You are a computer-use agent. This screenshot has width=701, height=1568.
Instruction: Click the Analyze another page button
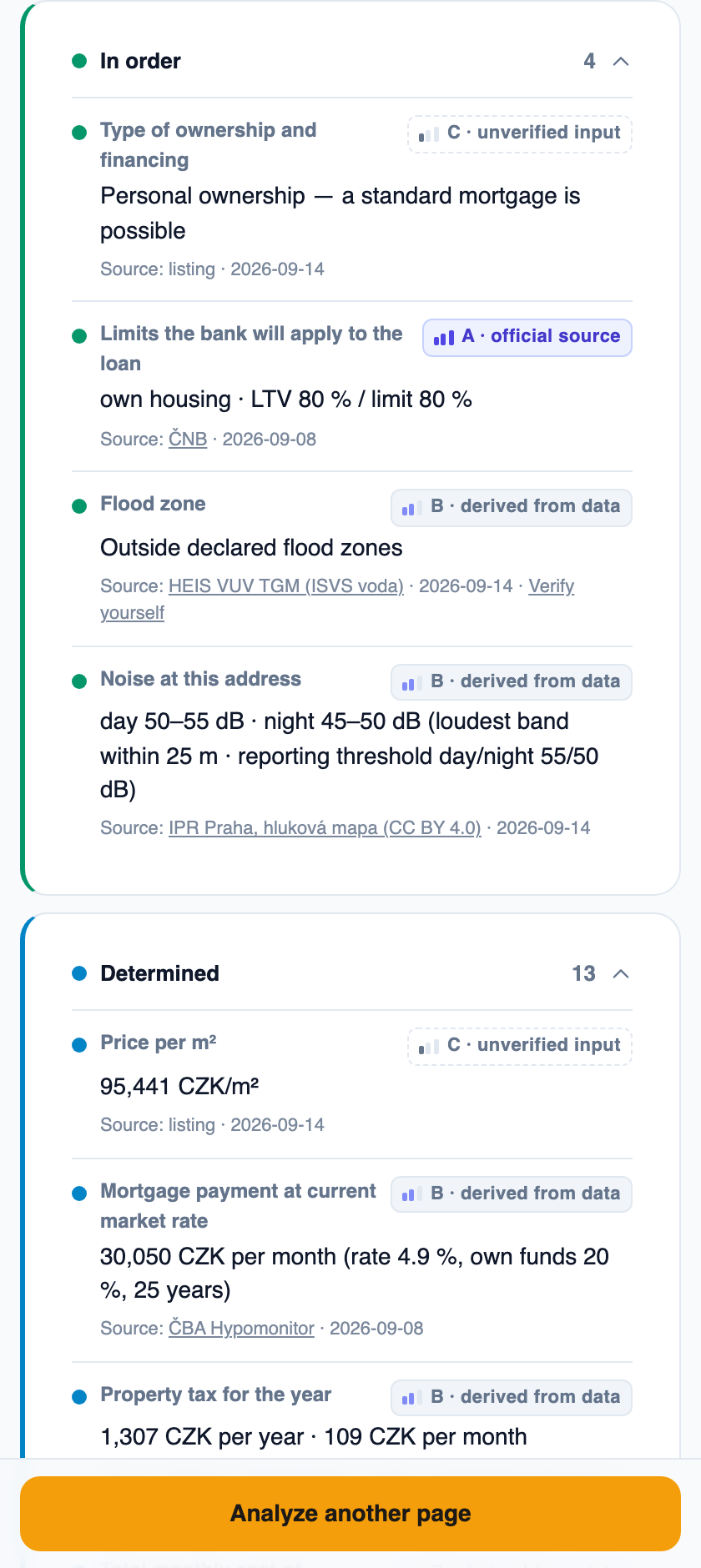click(350, 1514)
